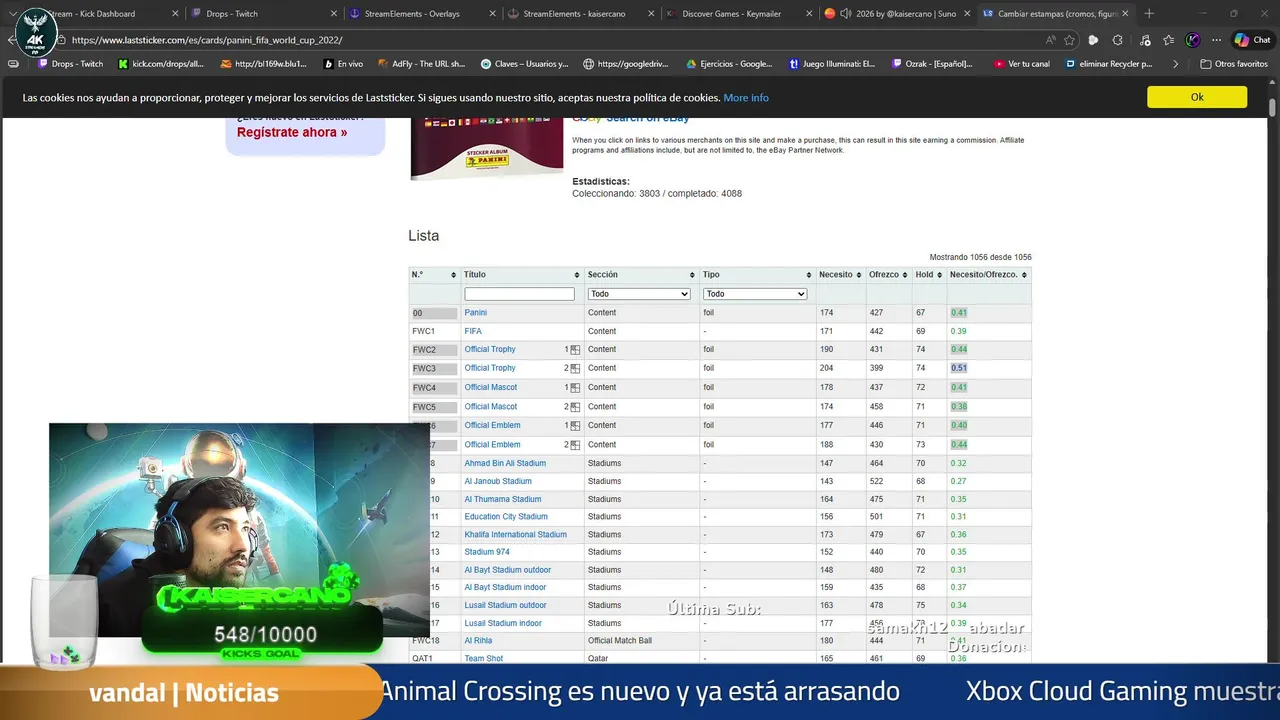The width and height of the screenshot is (1280, 720).
Task: Open Drops - Twitch bookmark
Action: (71, 64)
